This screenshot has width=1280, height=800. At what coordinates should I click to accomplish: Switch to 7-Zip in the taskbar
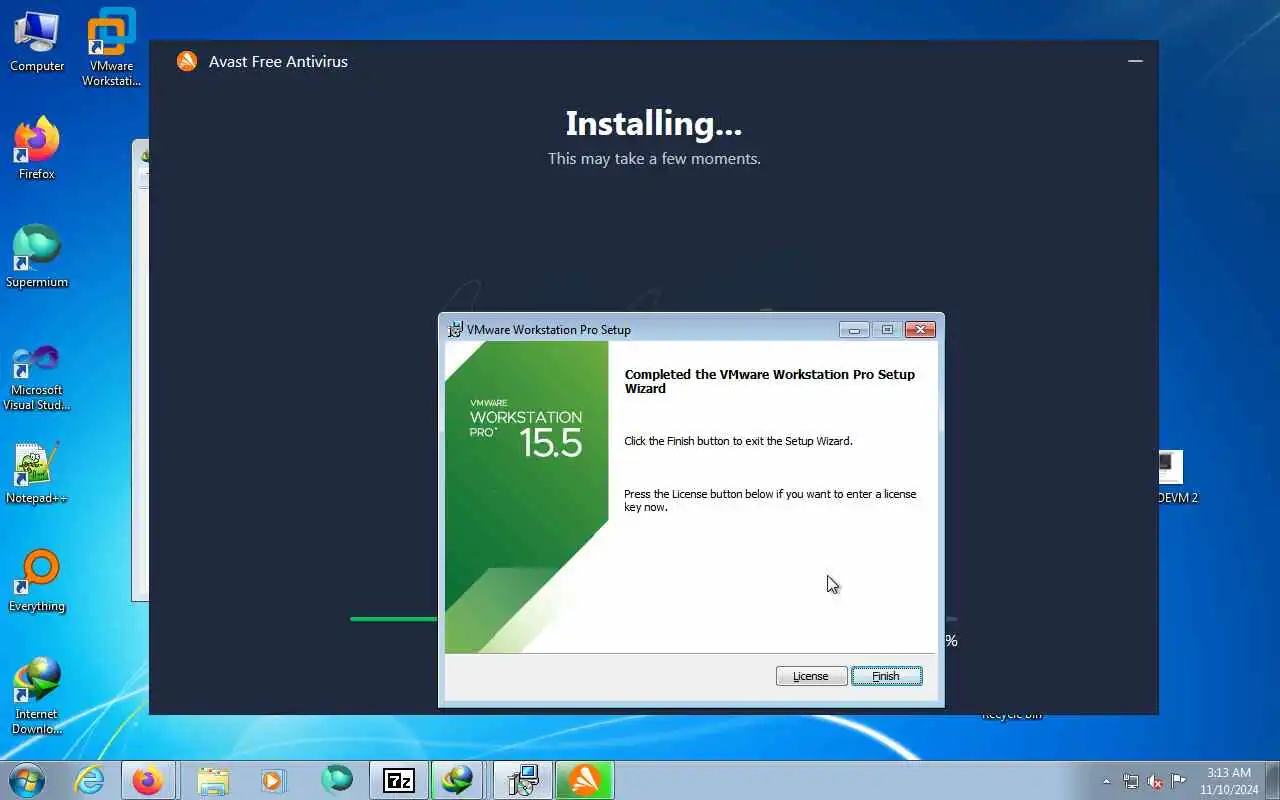click(399, 780)
